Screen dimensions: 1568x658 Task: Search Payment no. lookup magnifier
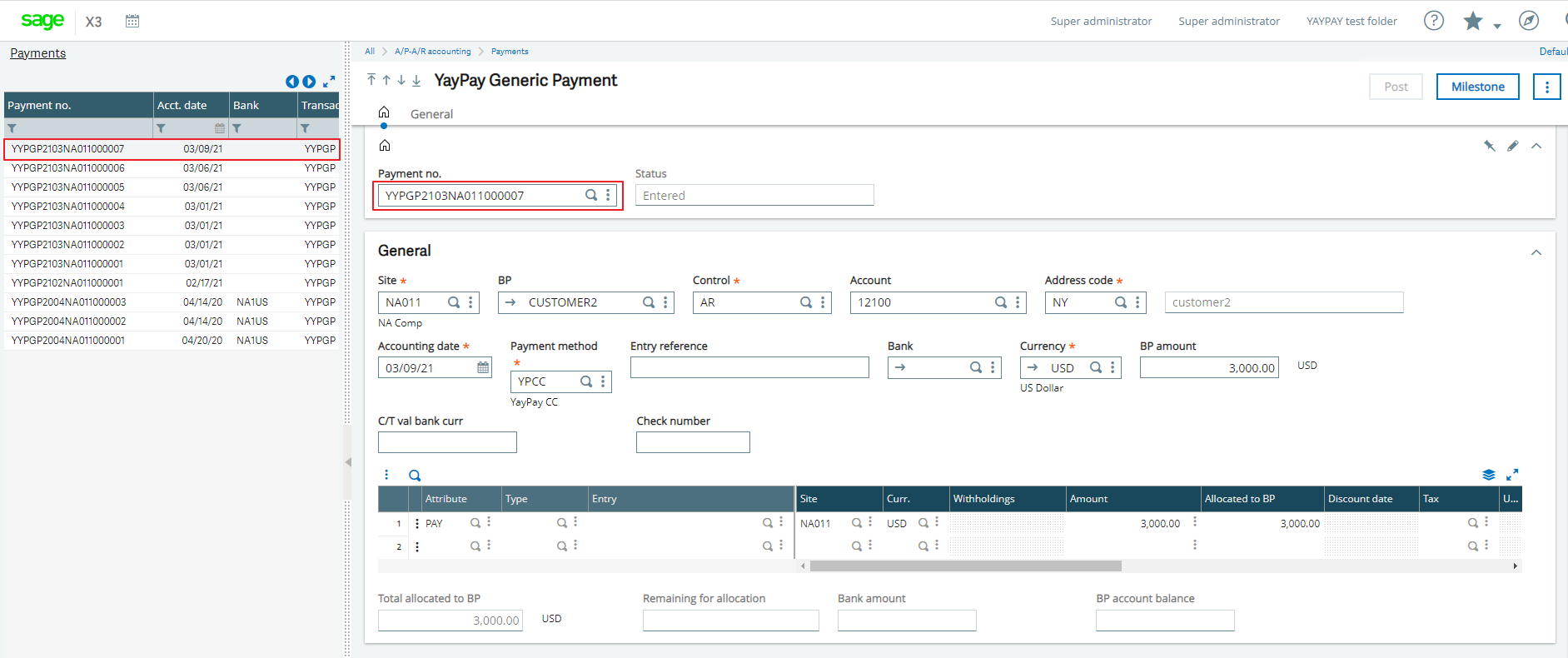pos(591,195)
